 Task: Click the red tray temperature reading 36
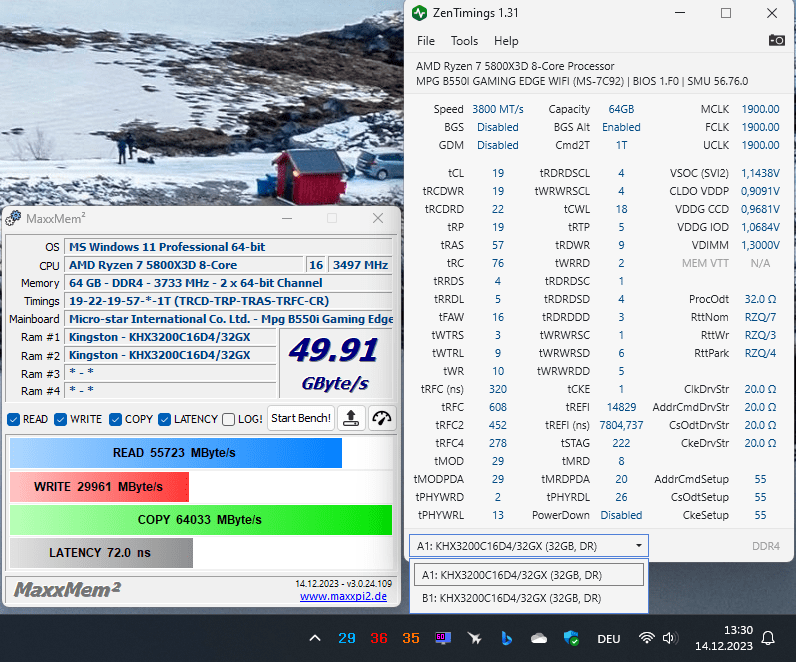click(x=379, y=638)
